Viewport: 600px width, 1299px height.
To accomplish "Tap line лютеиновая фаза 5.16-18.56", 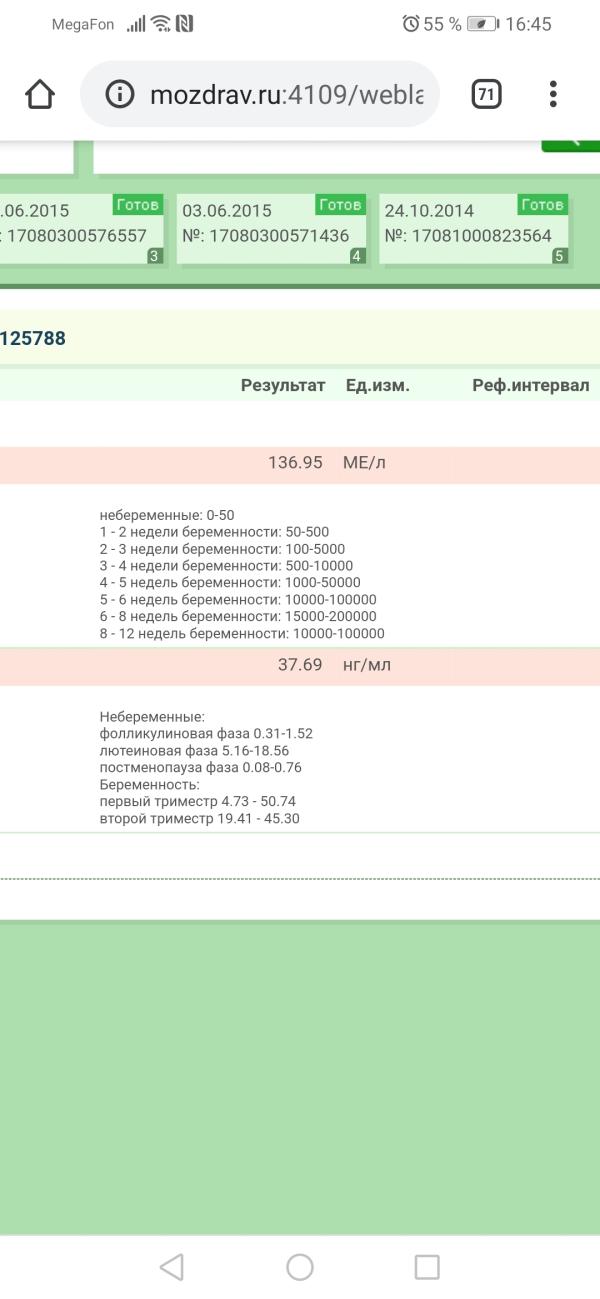I will [194, 751].
